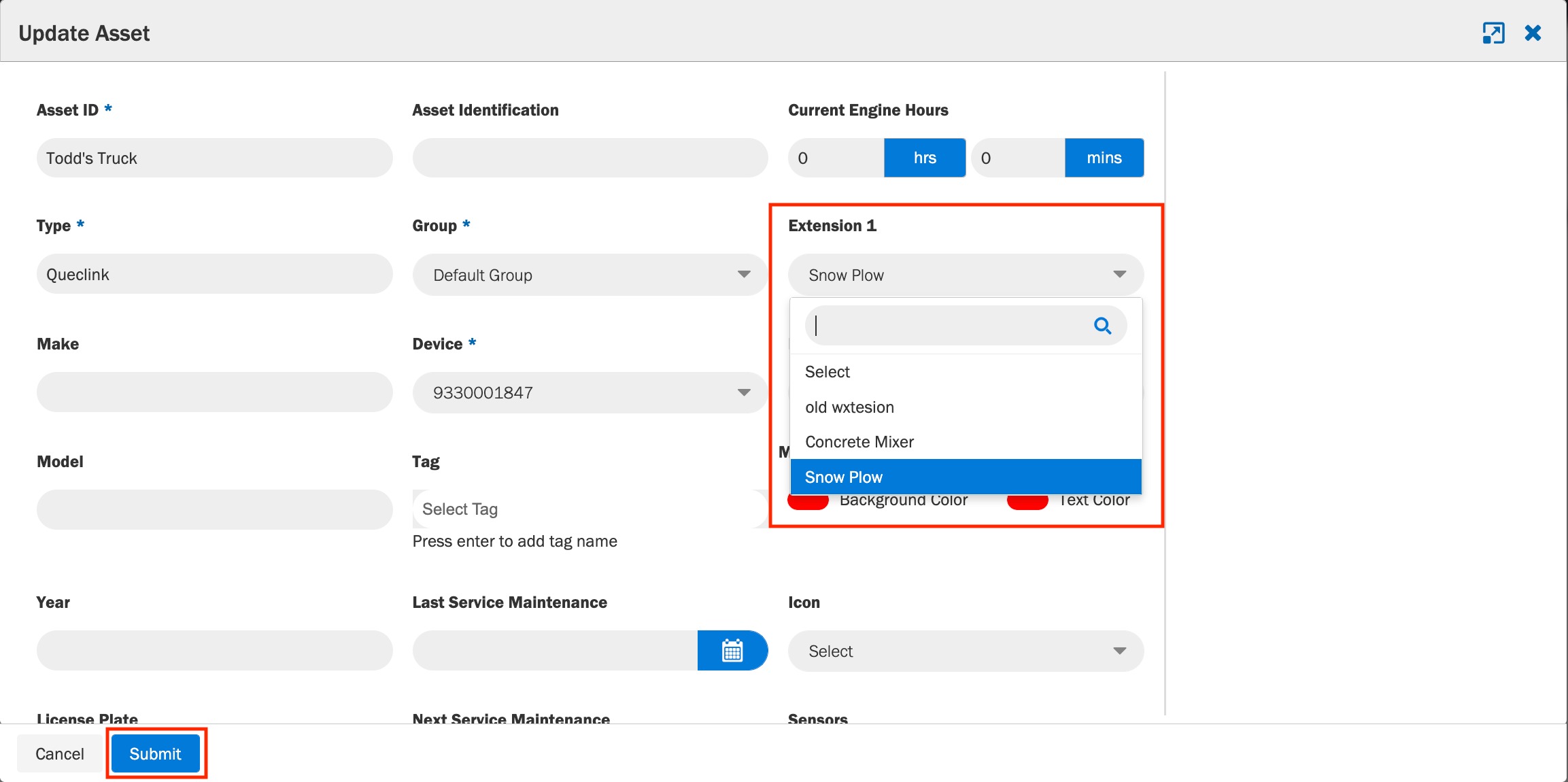
Task: Open the Last Service Maintenance calendar picker
Action: pyautogui.click(x=732, y=650)
